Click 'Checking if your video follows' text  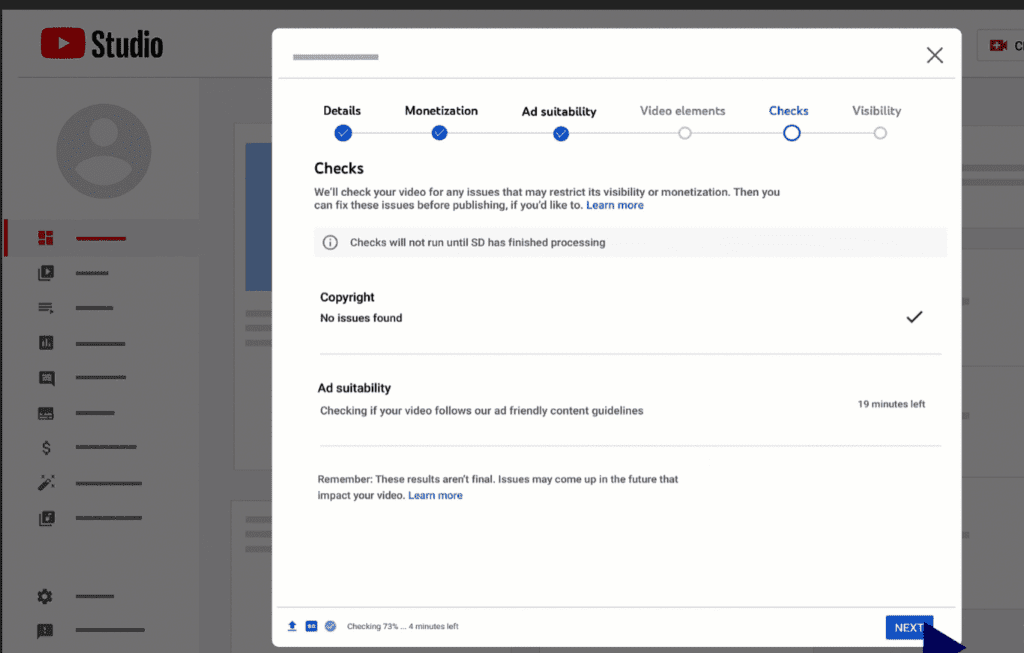[481, 411]
